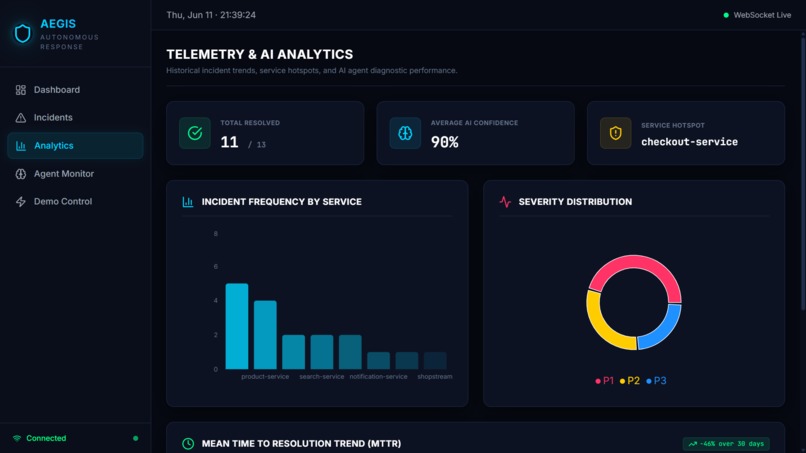The height and width of the screenshot is (453, 806).
Task: Click the P3 legend entry
Action: coord(656,380)
